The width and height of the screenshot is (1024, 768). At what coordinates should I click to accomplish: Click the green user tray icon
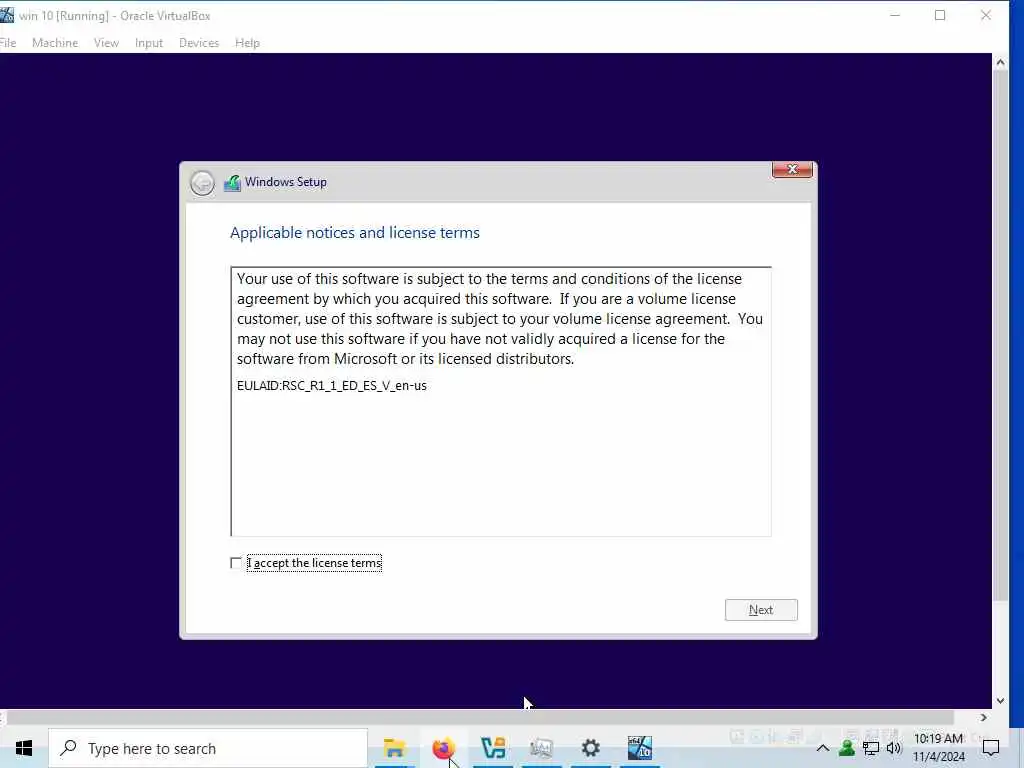(847, 748)
